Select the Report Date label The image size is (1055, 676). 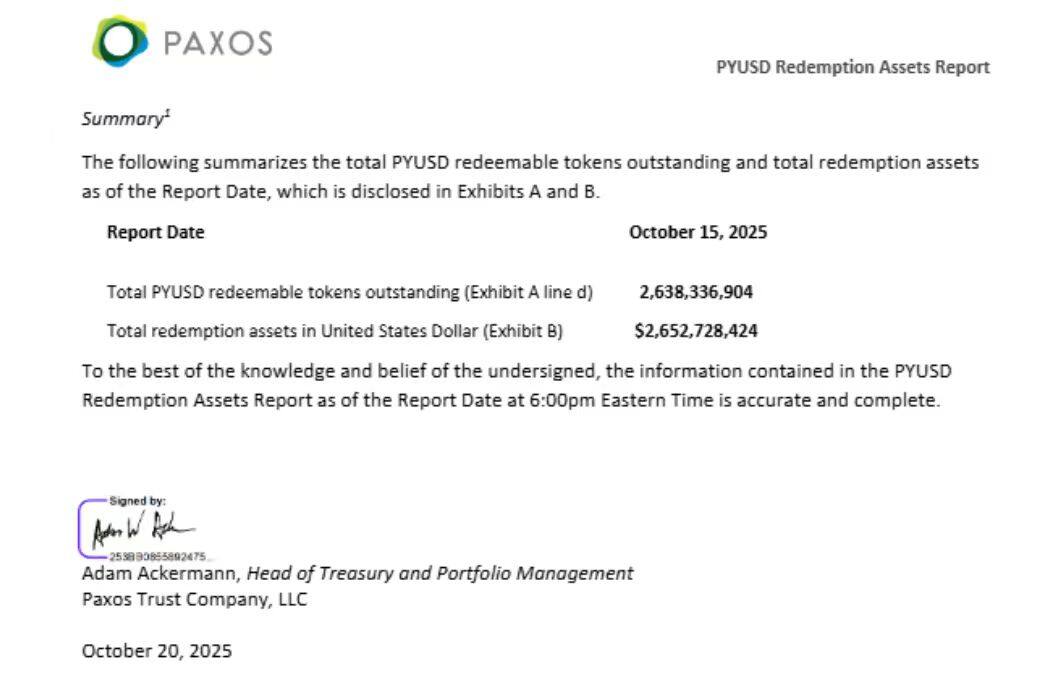155,232
